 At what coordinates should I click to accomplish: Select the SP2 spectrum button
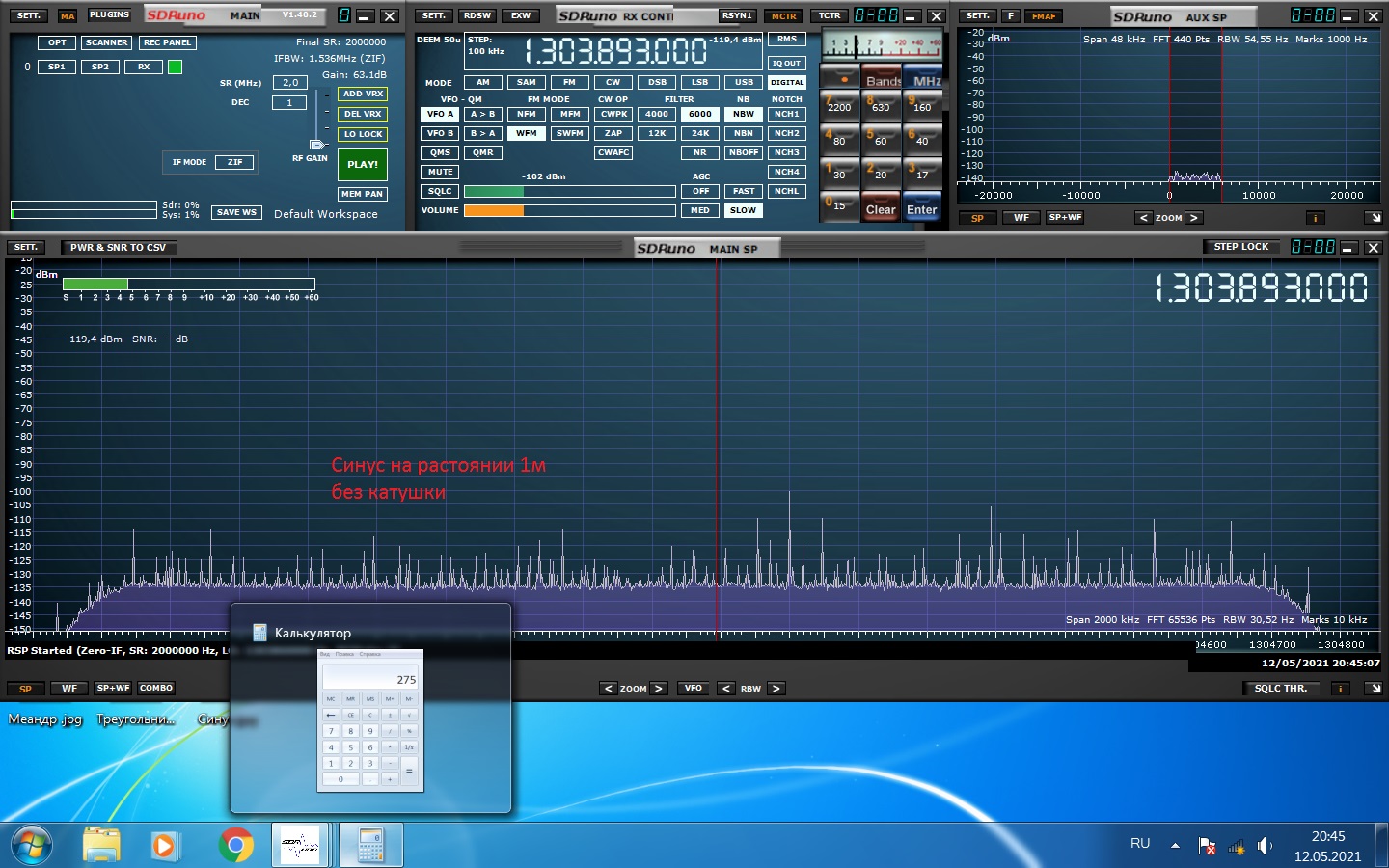point(100,67)
